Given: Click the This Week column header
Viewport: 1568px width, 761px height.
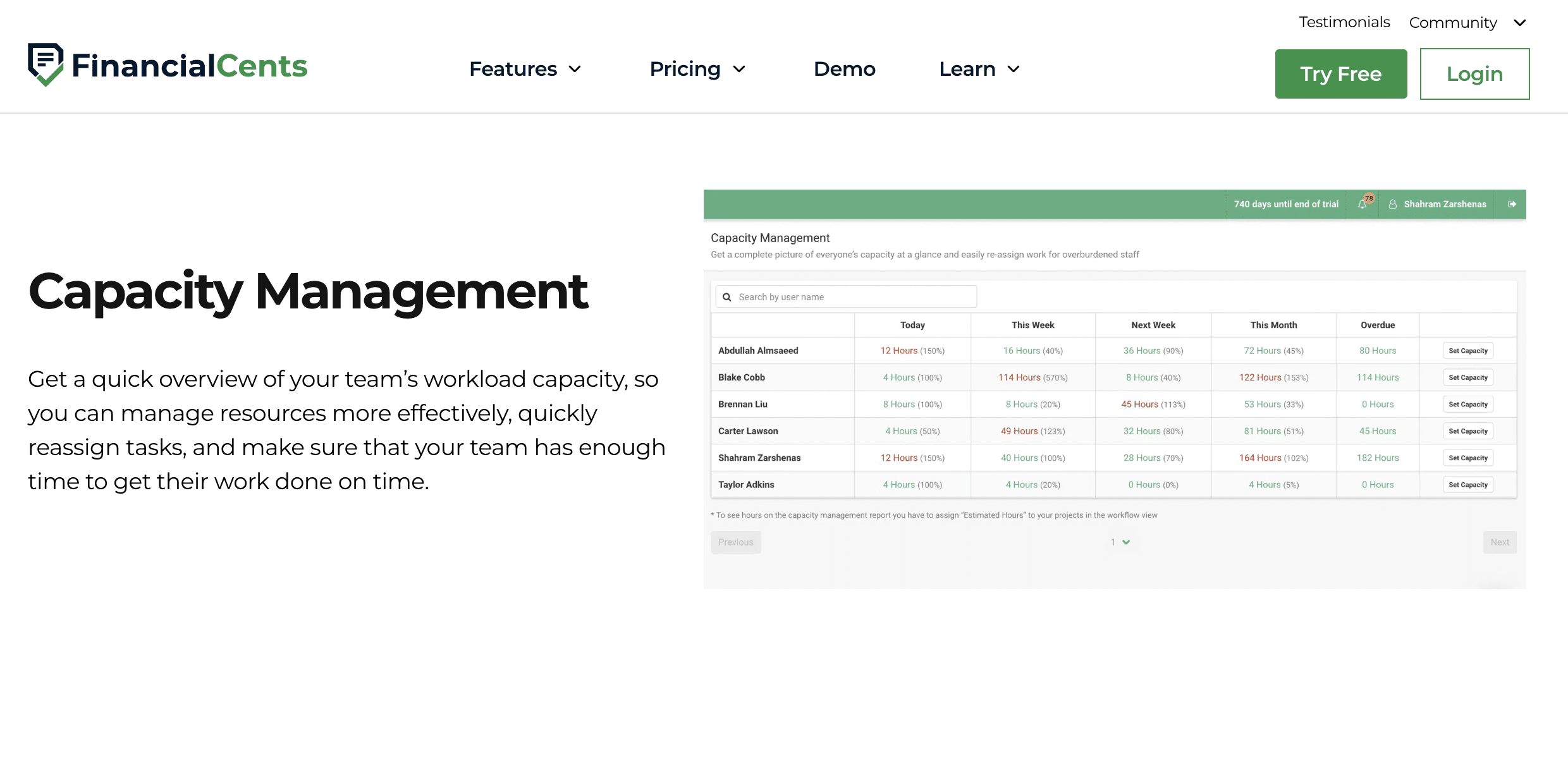Looking at the screenshot, I should 1032,325.
